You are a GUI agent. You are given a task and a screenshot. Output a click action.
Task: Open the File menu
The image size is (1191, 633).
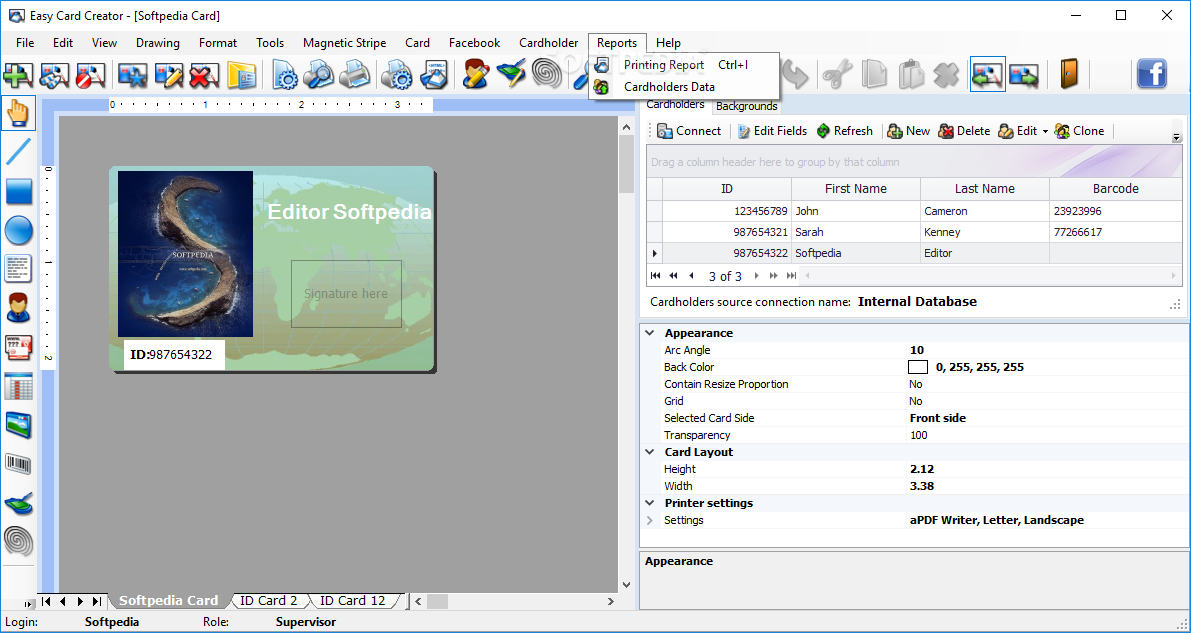pos(25,43)
